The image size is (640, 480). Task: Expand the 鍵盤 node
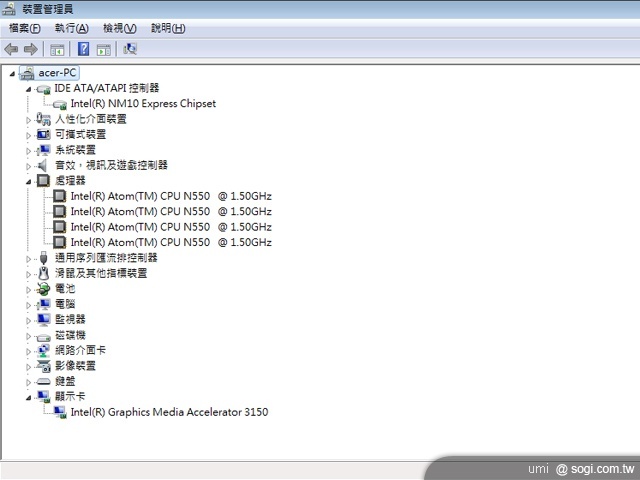pyautogui.click(x=28, y=382)
